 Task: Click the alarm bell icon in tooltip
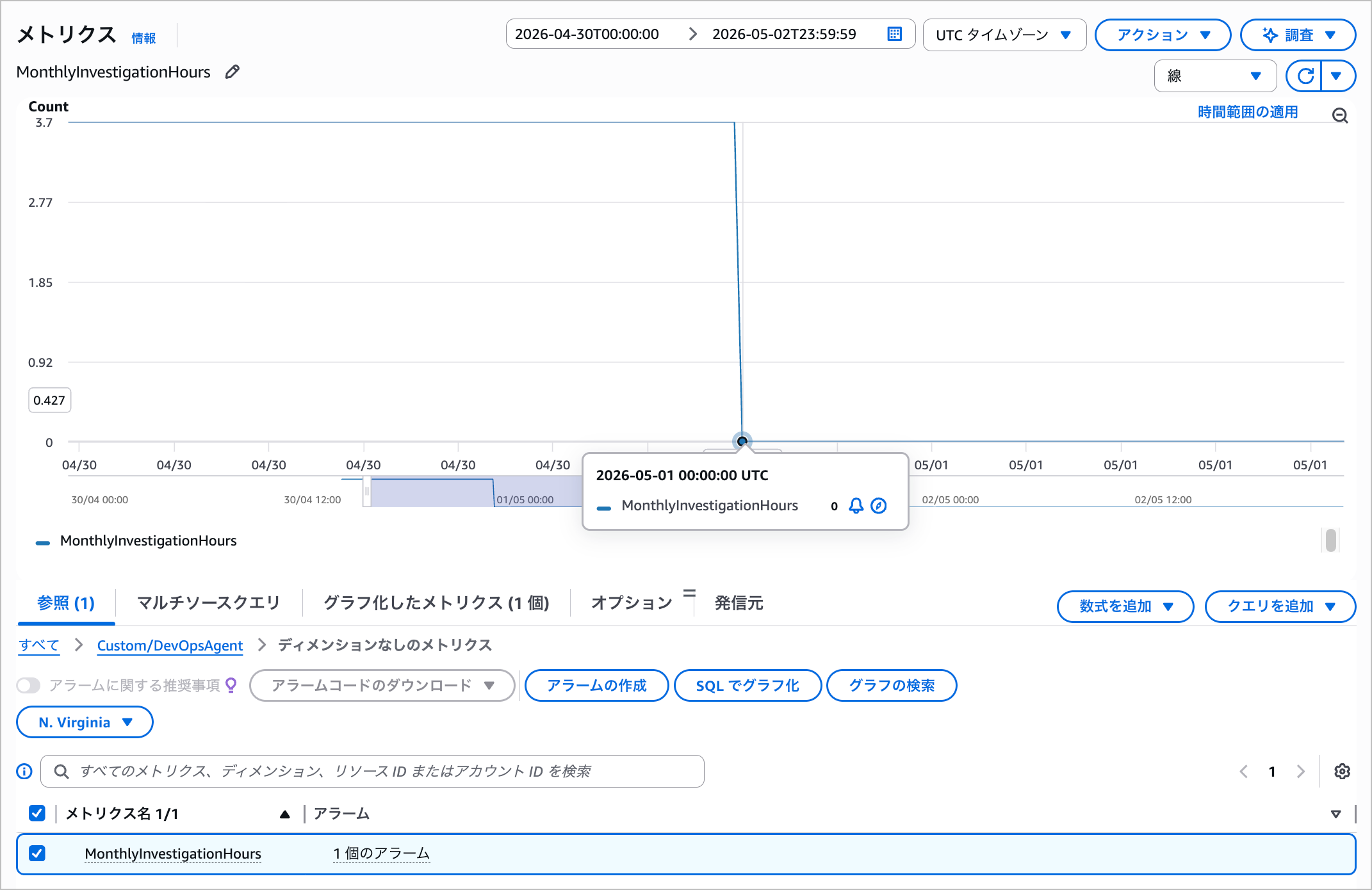[x=856, y=506]
